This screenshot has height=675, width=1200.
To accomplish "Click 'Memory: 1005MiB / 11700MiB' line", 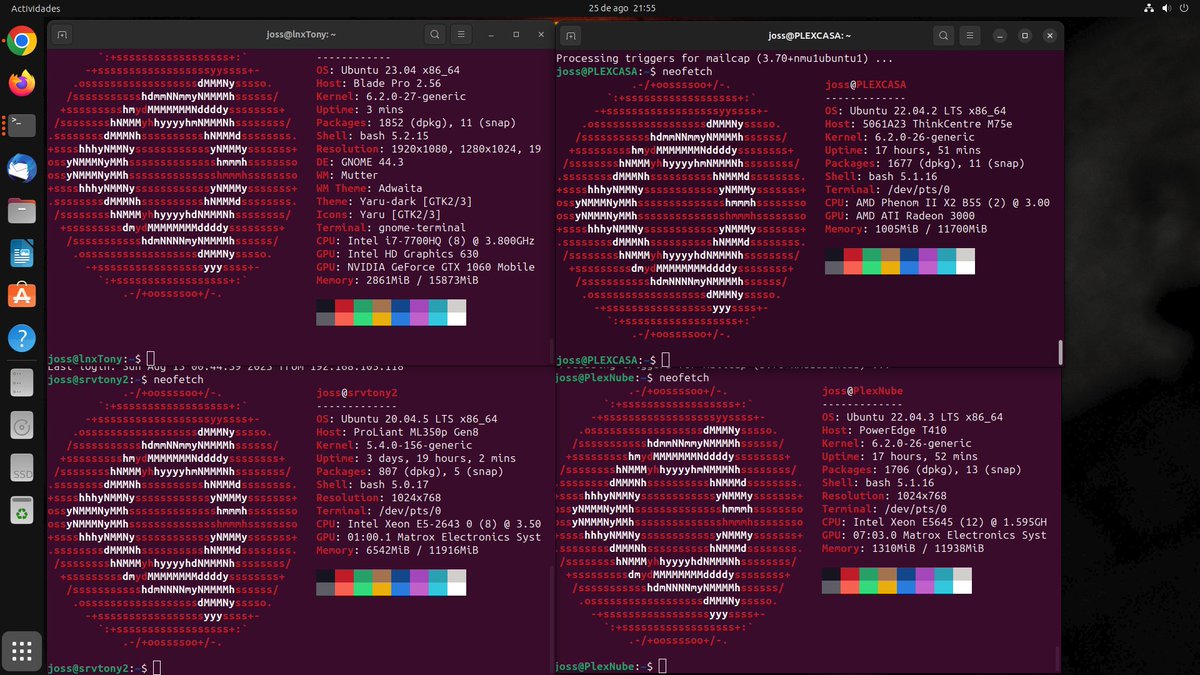I will click(x=906, y=229).
